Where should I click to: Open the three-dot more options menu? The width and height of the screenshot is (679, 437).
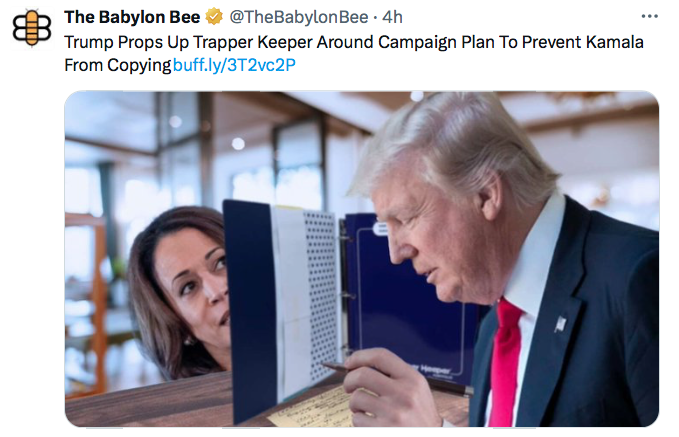point(649,16)
